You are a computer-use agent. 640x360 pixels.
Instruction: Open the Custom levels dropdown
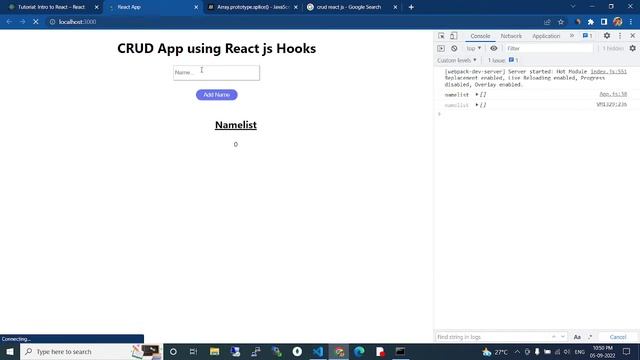point(457,60)
